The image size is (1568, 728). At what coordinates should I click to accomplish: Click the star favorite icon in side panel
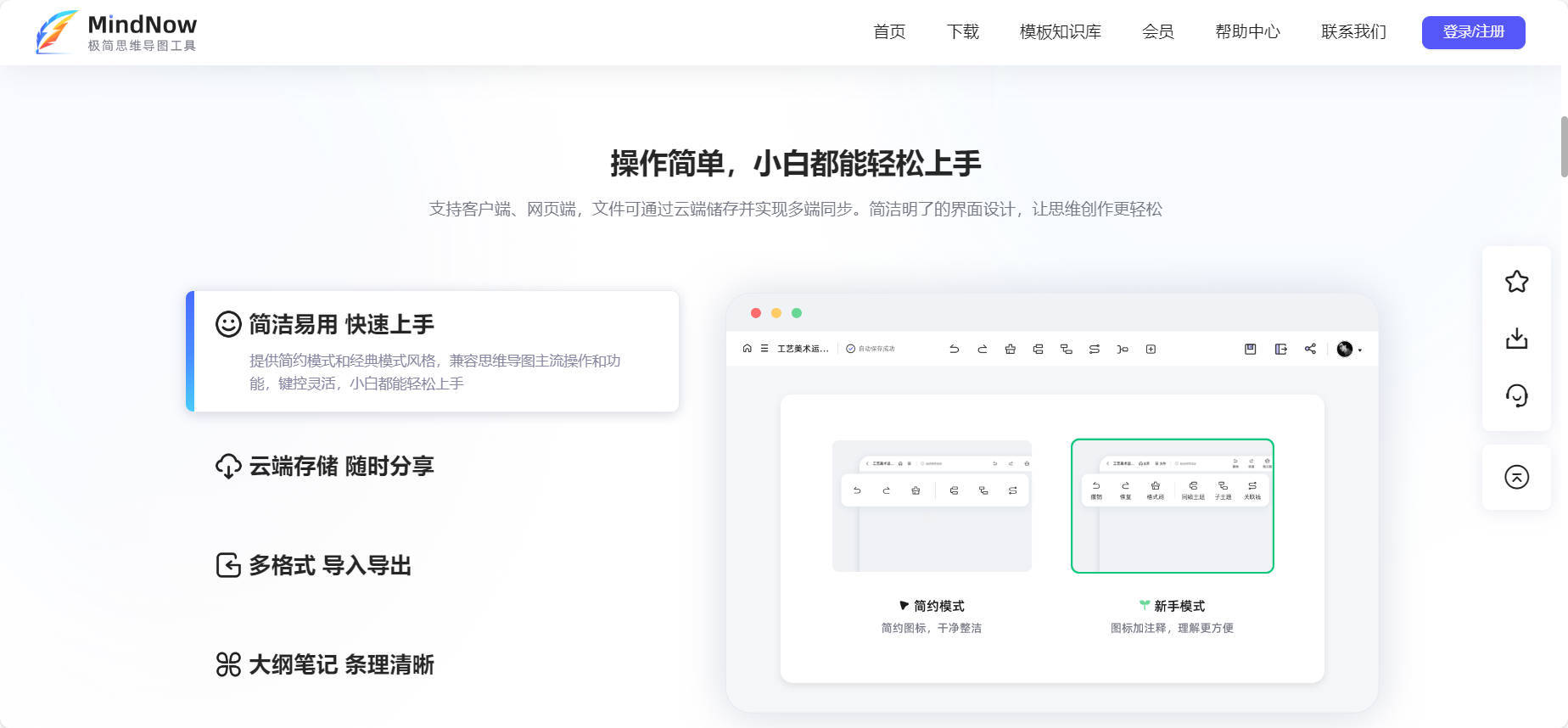click(x=1517, y=282)
